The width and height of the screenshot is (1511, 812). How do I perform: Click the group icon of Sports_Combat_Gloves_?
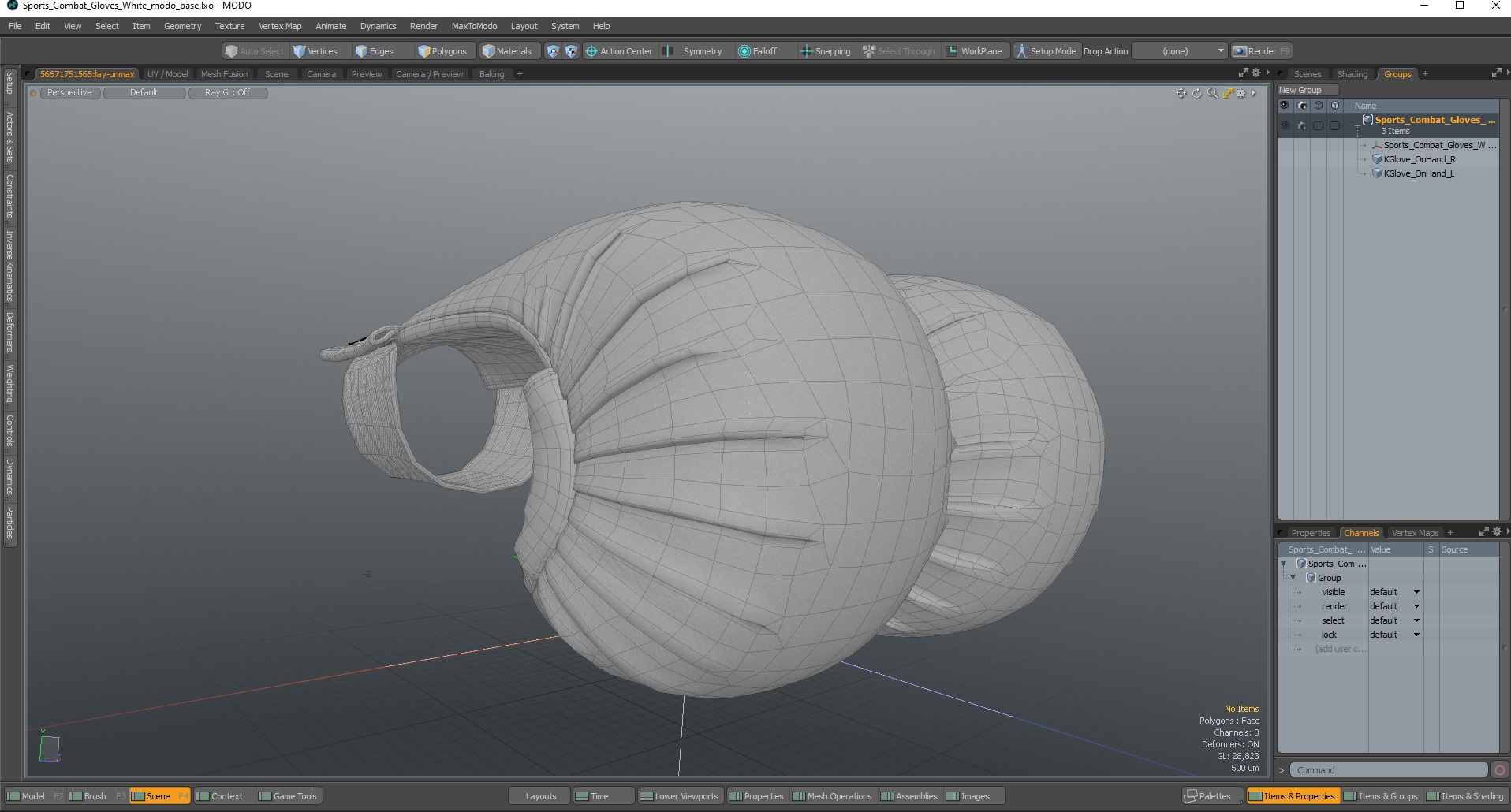click(x=1367, y=120)
